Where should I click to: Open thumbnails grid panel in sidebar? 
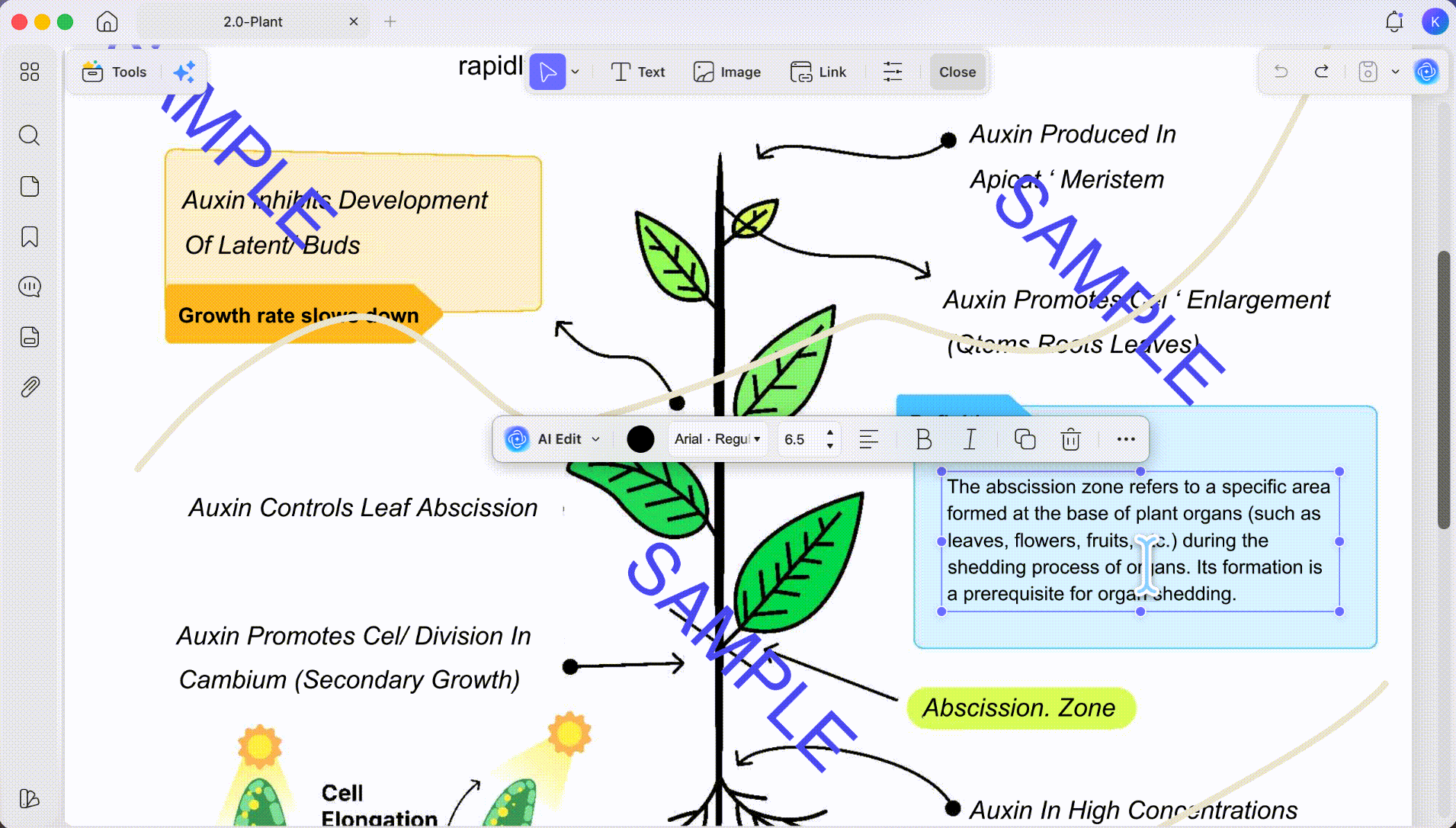30,72
